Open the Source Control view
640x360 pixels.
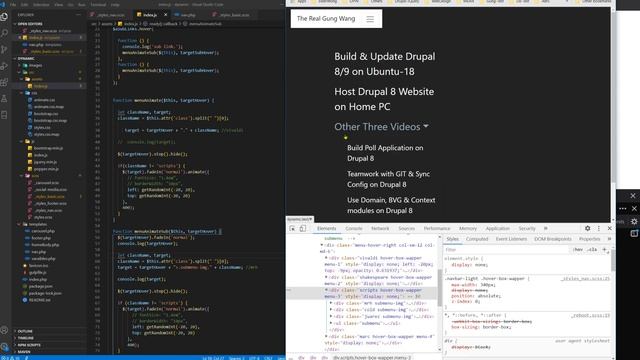pyautogui.click(x=4, y=49)
